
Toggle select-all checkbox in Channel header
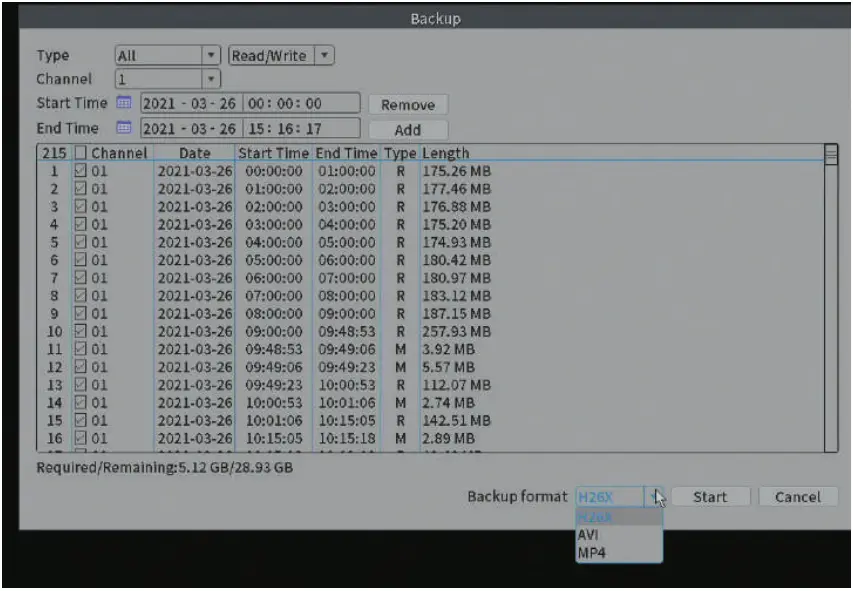81,153
